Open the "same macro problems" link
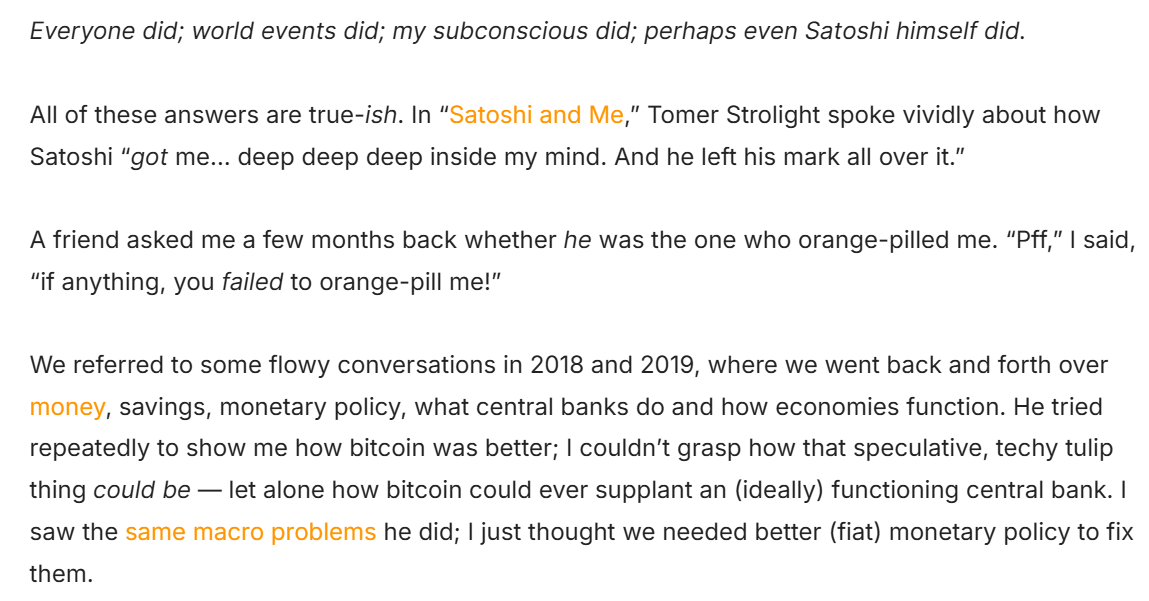 click(251, 532)
